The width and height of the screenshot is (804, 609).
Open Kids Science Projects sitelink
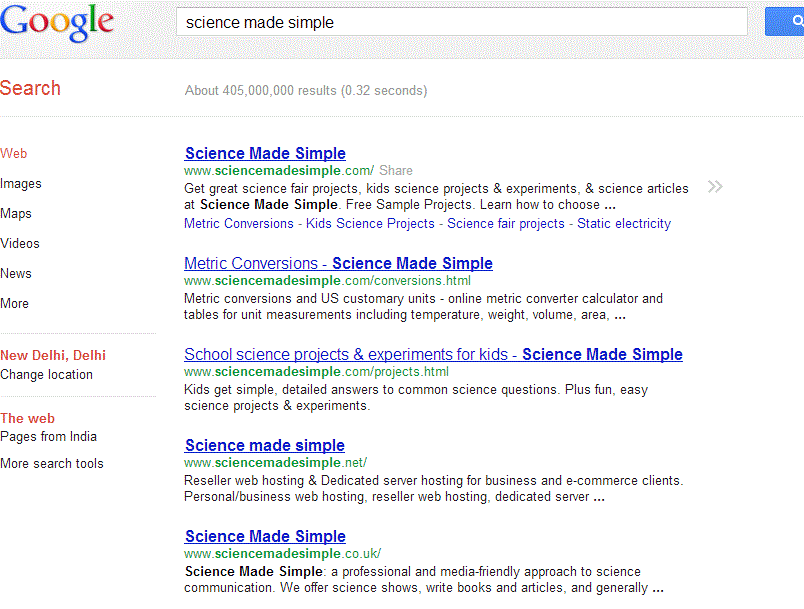click(370, 224)
